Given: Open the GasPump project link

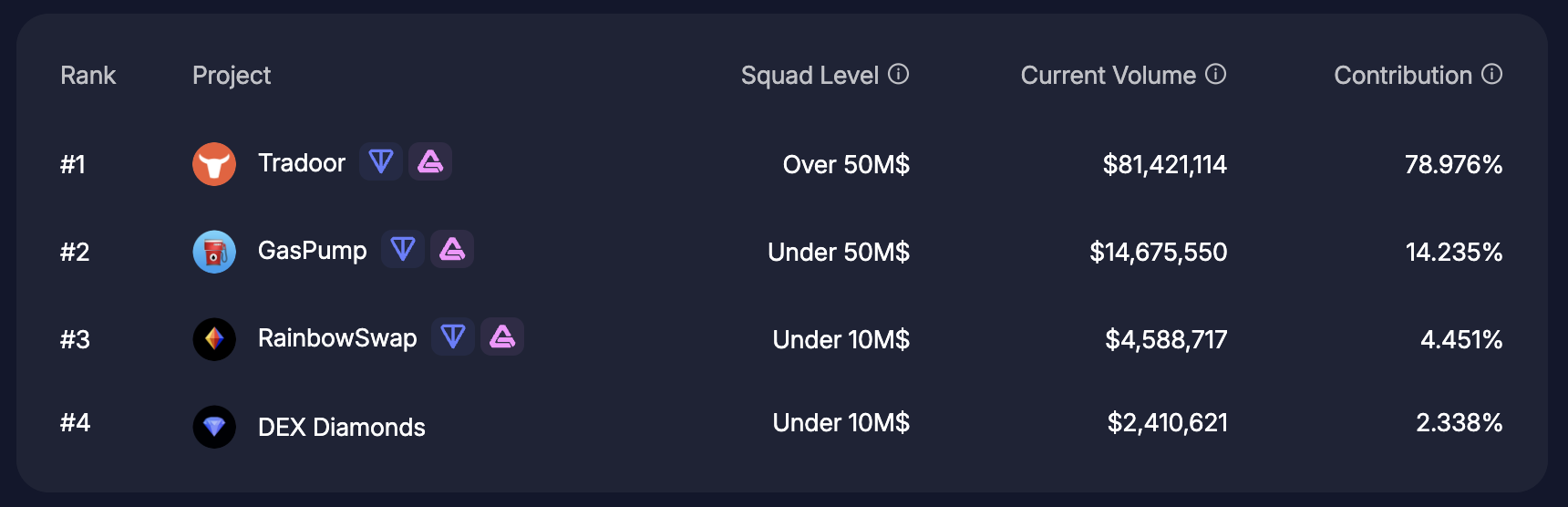Looking at the screenshot, I should click(313, 251).
